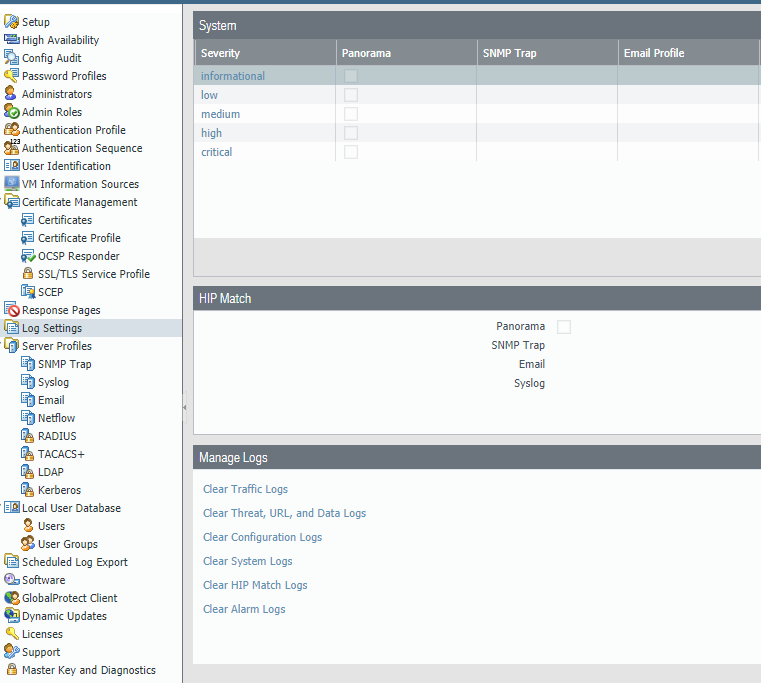This screenshot has width=761, height=683.
Task: Click the Software disc icon
Action: pyautogui.click(x=12, y=580)
